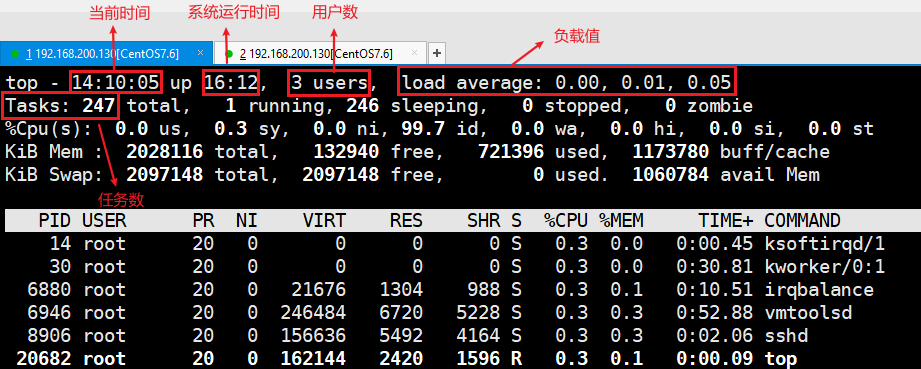Click the 0 zombie tasks value
This screenshot has width=921, height=369.
[670, 106]
